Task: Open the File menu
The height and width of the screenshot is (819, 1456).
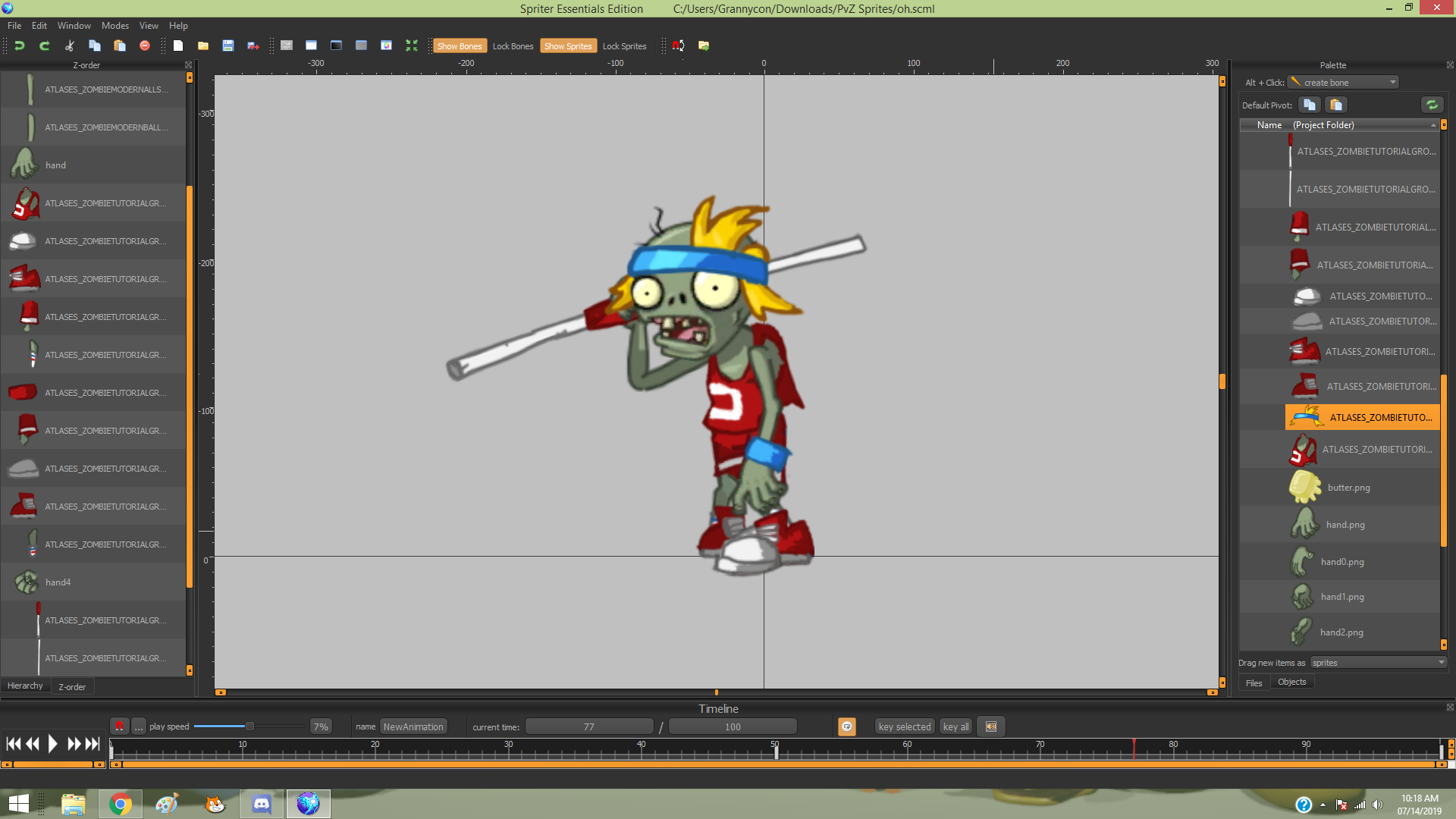Action: pos(14,26)
